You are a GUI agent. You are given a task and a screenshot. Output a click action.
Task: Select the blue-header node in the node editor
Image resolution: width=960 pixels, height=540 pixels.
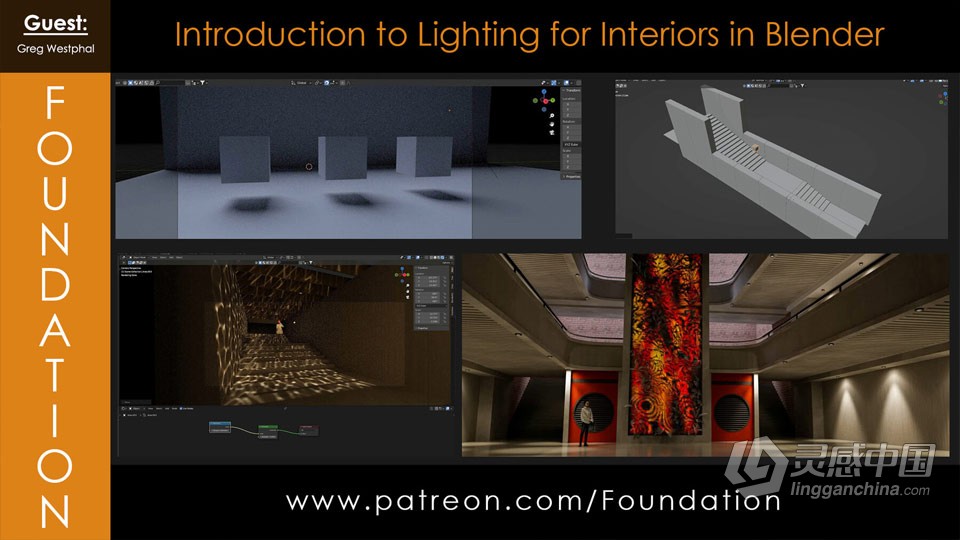[x=220, y=427]
